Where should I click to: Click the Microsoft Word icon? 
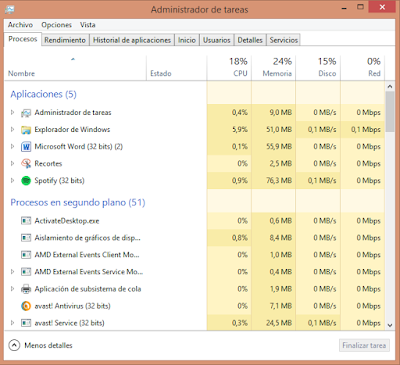coord(26,147)
